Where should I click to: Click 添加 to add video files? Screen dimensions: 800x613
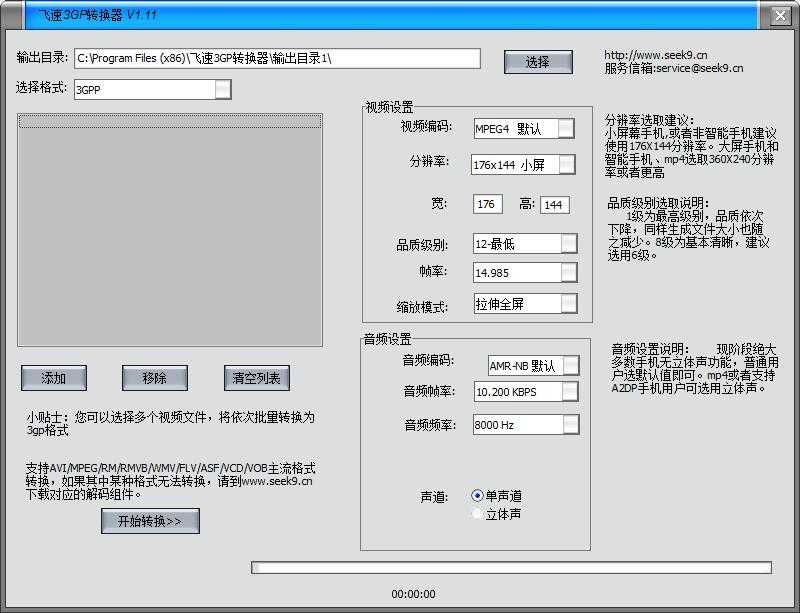(53, 378)
